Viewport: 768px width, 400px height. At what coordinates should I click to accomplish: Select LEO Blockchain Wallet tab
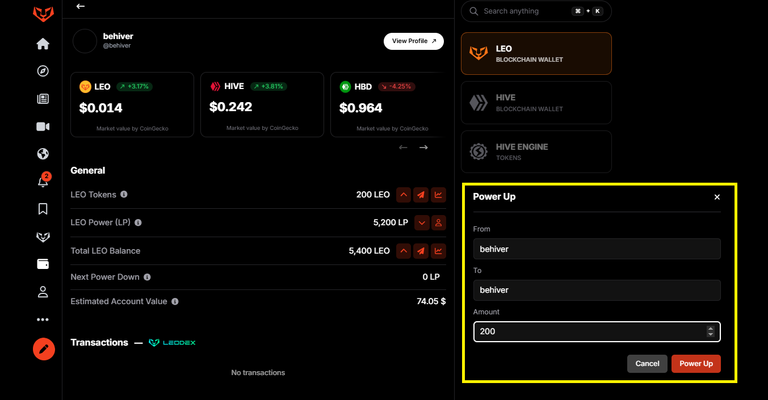(x=536, y=53)
